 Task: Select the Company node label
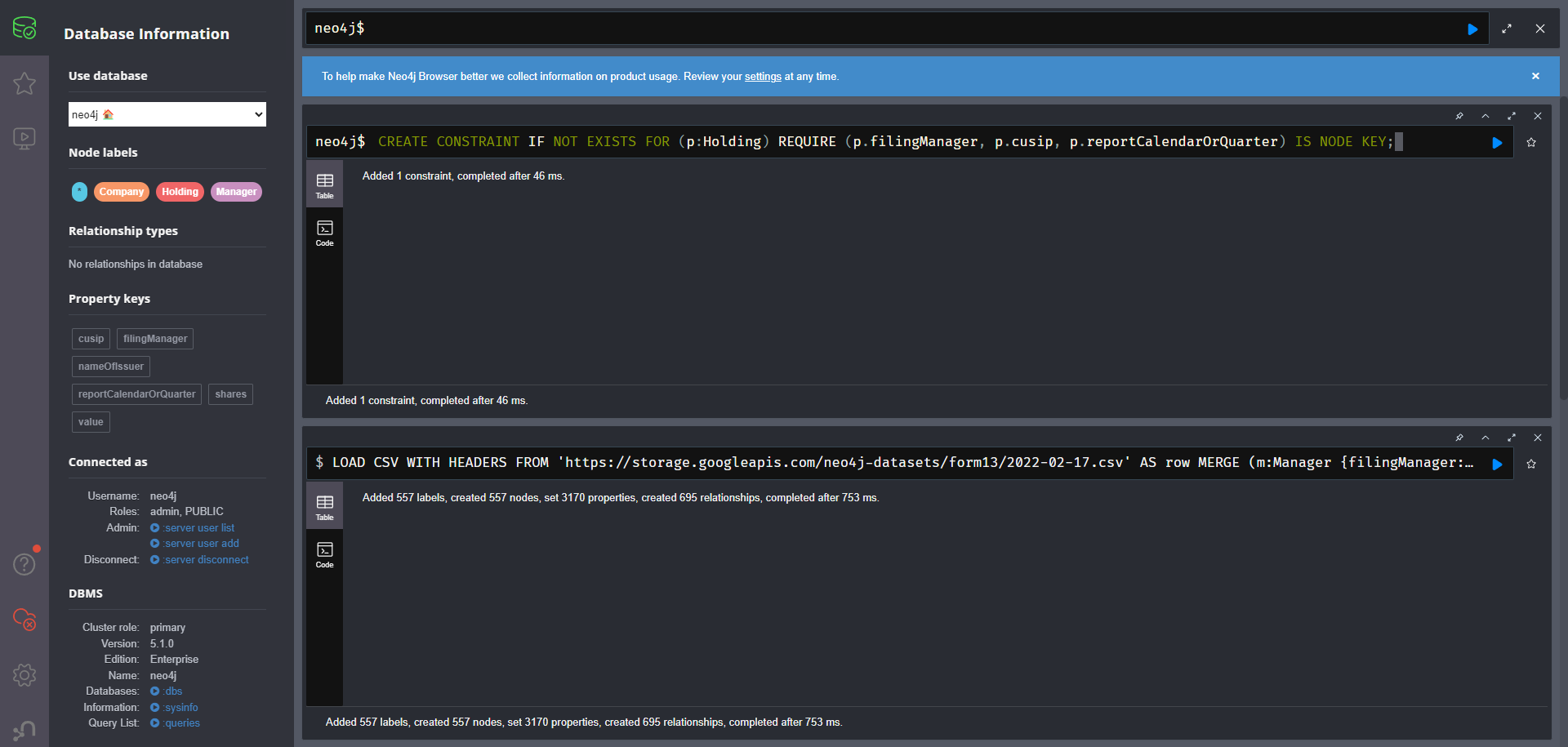tap(122, 192)
